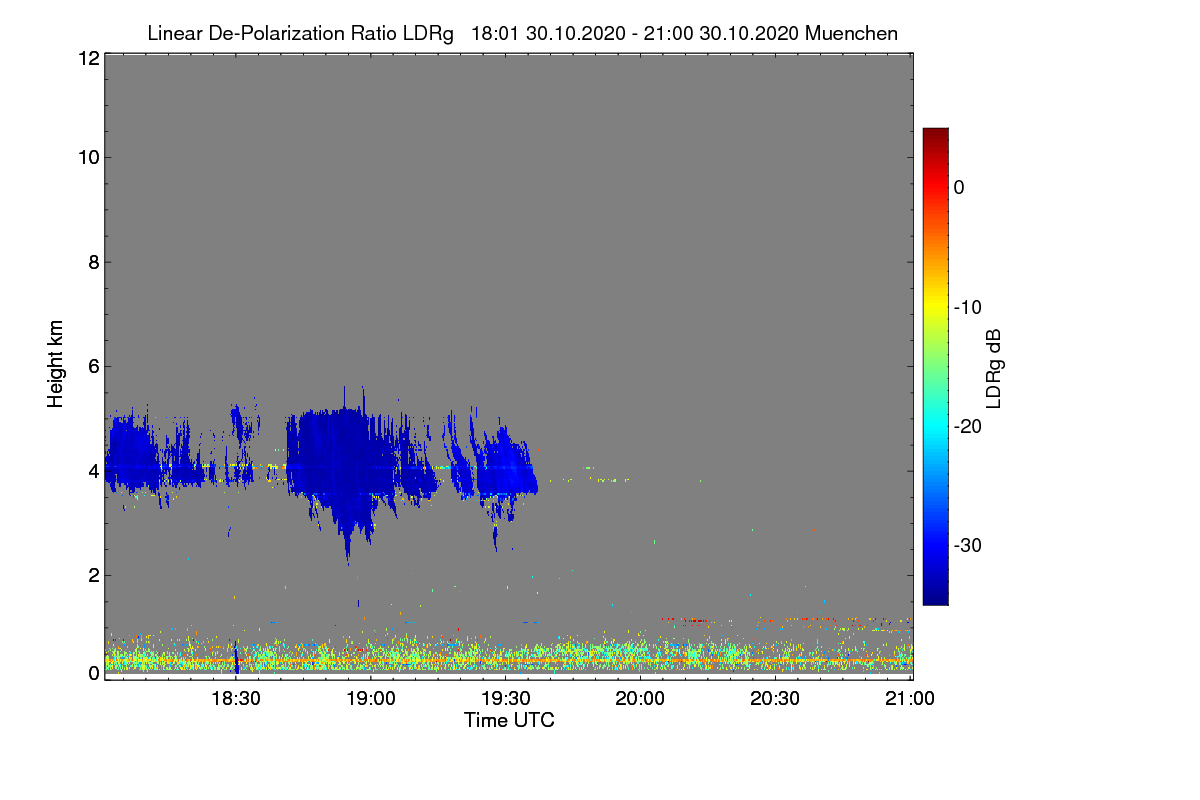Screen dimensions: 1200x800
Task: Click the end time '21:00 30.10.2020' in title
Action: click(x=719, y=33)
